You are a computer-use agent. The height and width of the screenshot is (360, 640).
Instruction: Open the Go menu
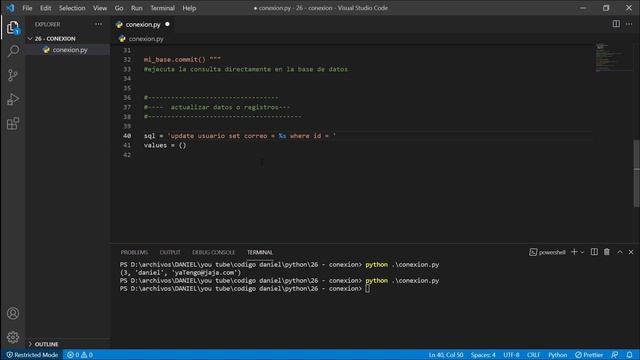tap(119, 8)
